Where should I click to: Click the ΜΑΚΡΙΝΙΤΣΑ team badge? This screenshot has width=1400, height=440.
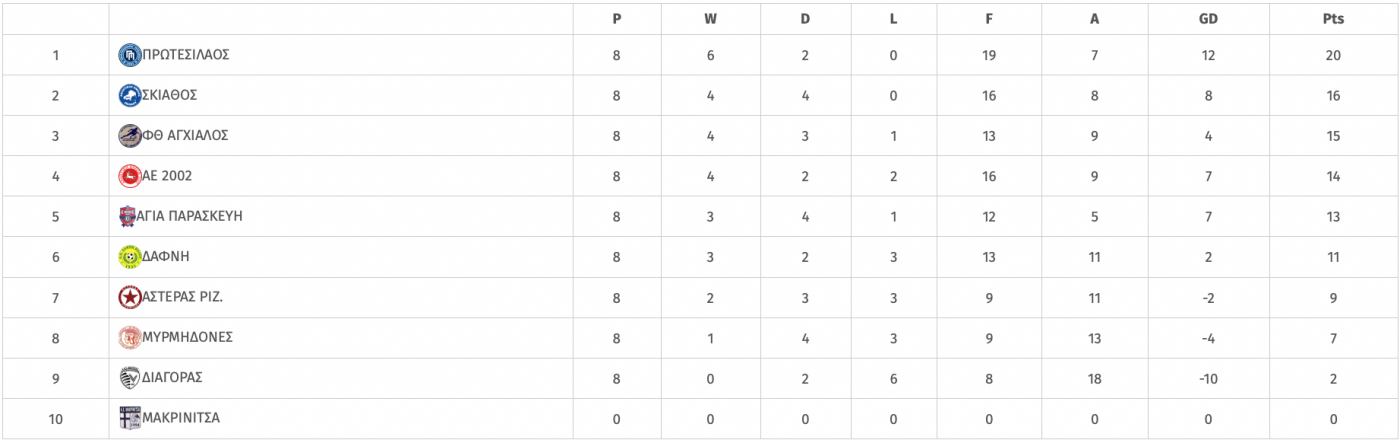pyautogui.click(x=129, y=418)
